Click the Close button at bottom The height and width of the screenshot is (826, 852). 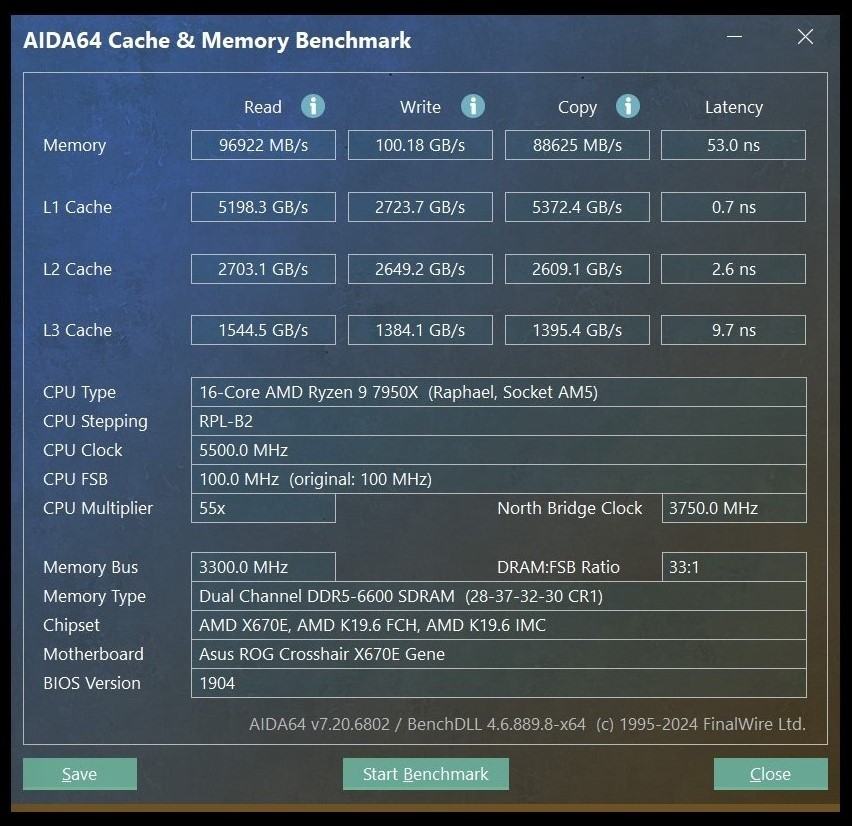click(770, 774)
